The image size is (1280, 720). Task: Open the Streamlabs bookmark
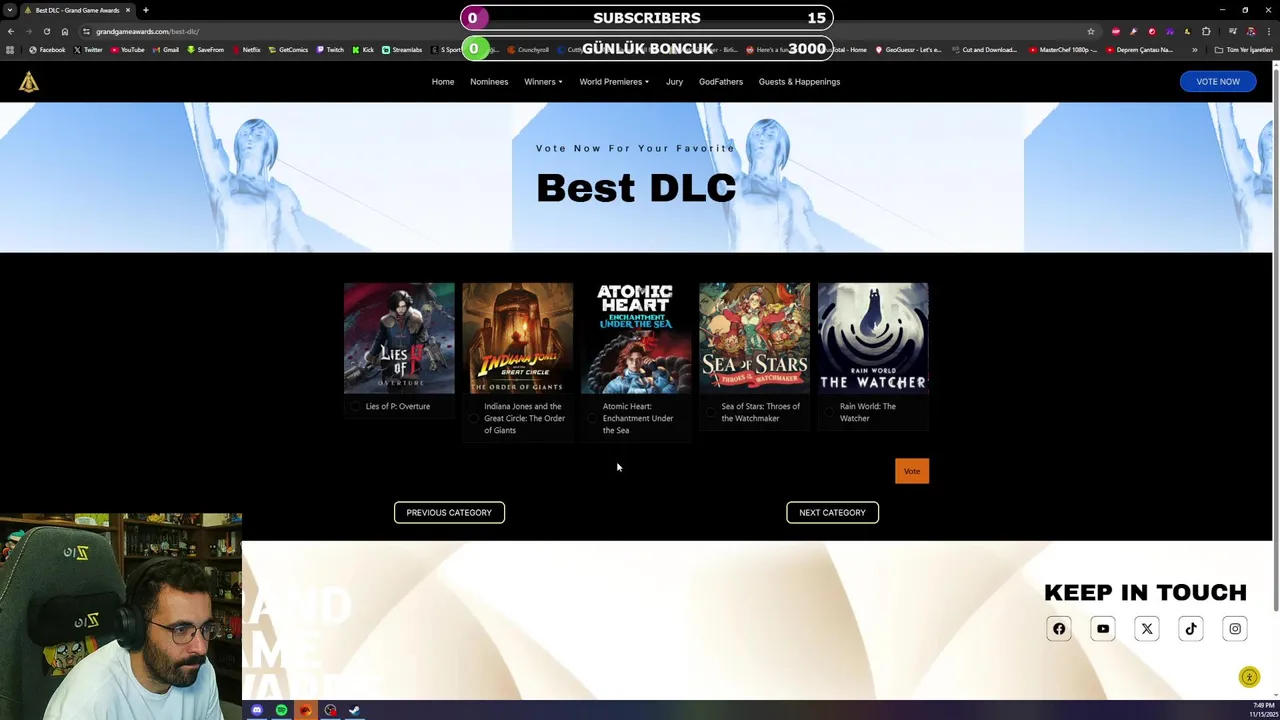point(402,50)
